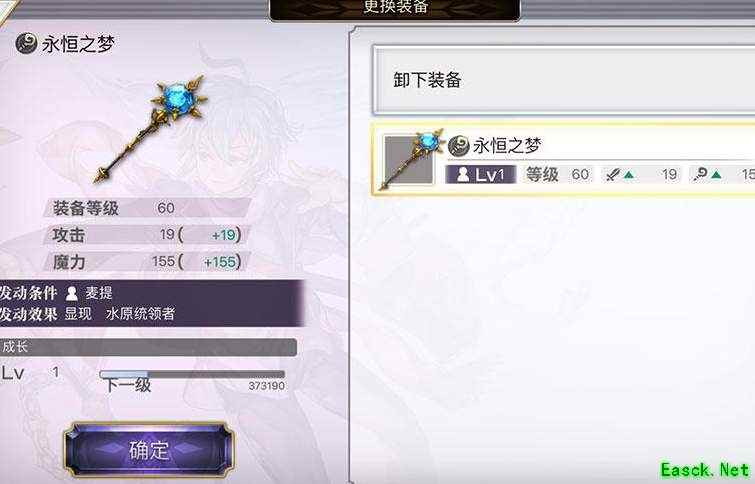Click the 发动效果 水原统领者 effect text
The height and width of the screenshot is (484, 755).
(88, 314)
